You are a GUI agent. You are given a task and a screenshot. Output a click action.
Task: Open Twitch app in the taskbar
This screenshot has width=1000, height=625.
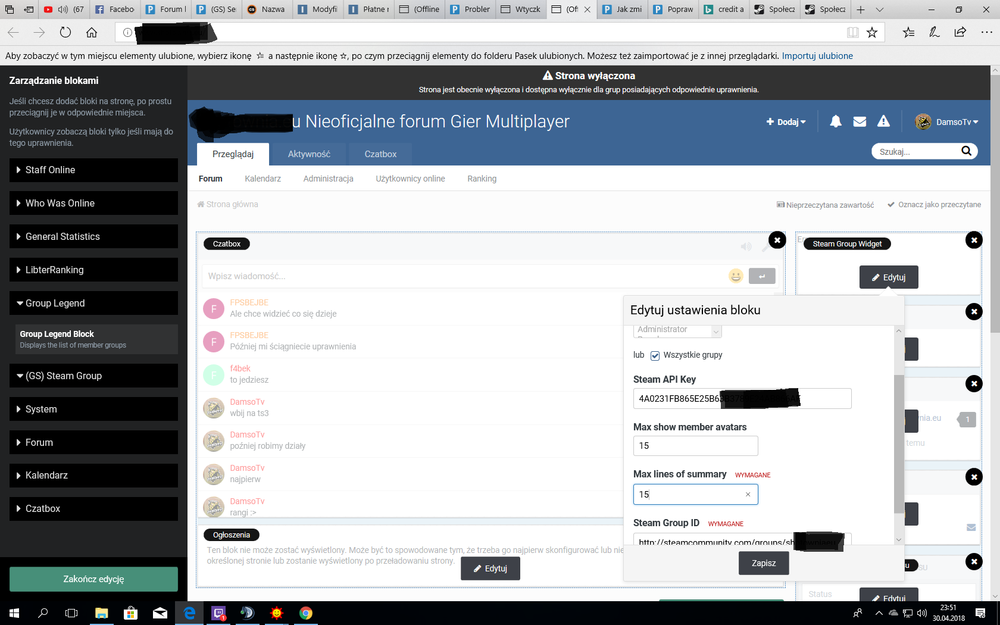tap(219, 613)
